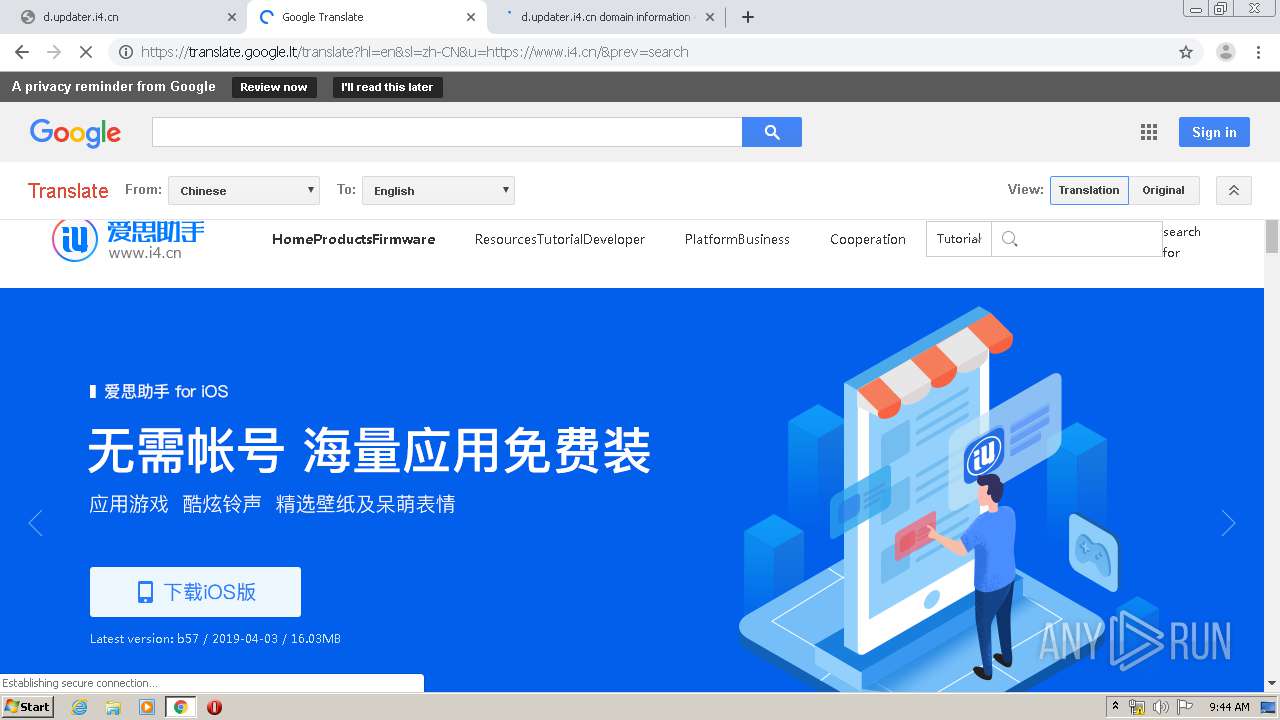Open the Cooperation nav item

coord(868,239)
